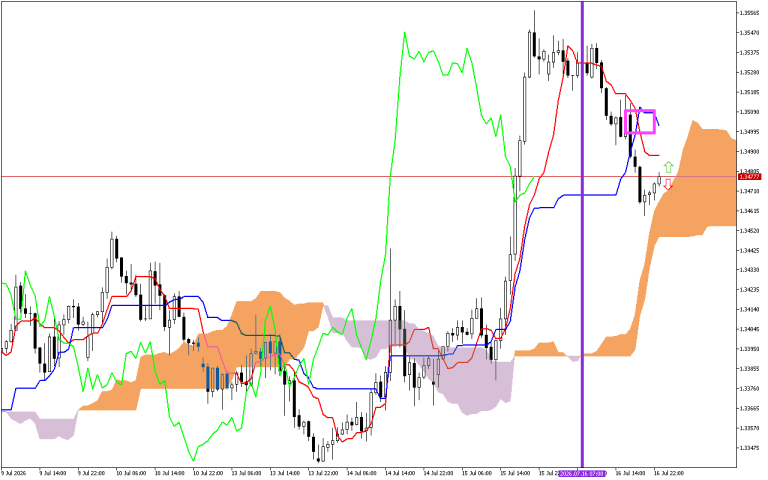The image size is (768, 480).
Task: Click time axis label 16 Jul 14:00
Action: point(630,474)
